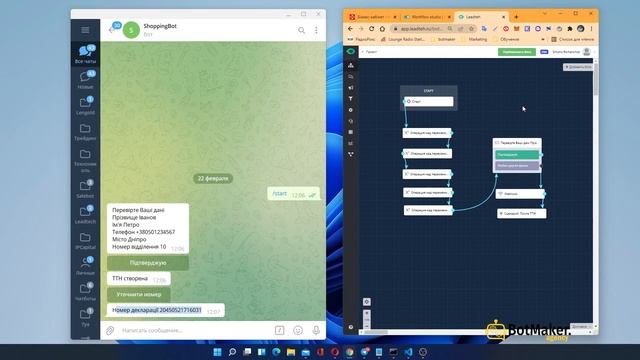Open the Lounge Radio bookmark
Image resolution: width=640 pixels, height=360 pixels.
[402, 39]
